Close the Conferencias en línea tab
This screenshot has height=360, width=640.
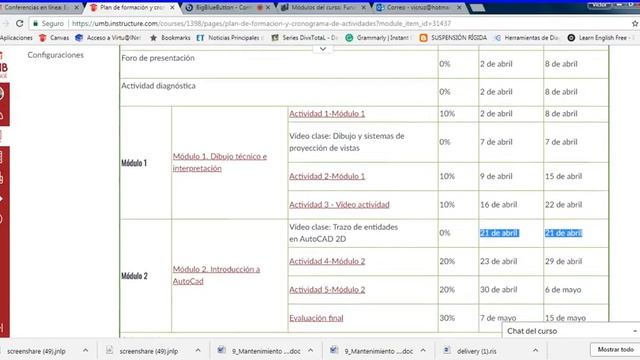(76, 7)
